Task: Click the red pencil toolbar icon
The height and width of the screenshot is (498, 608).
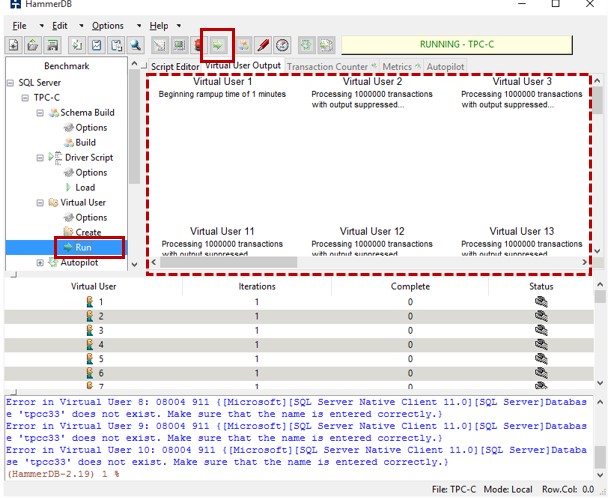Action: tap(262, 45)
